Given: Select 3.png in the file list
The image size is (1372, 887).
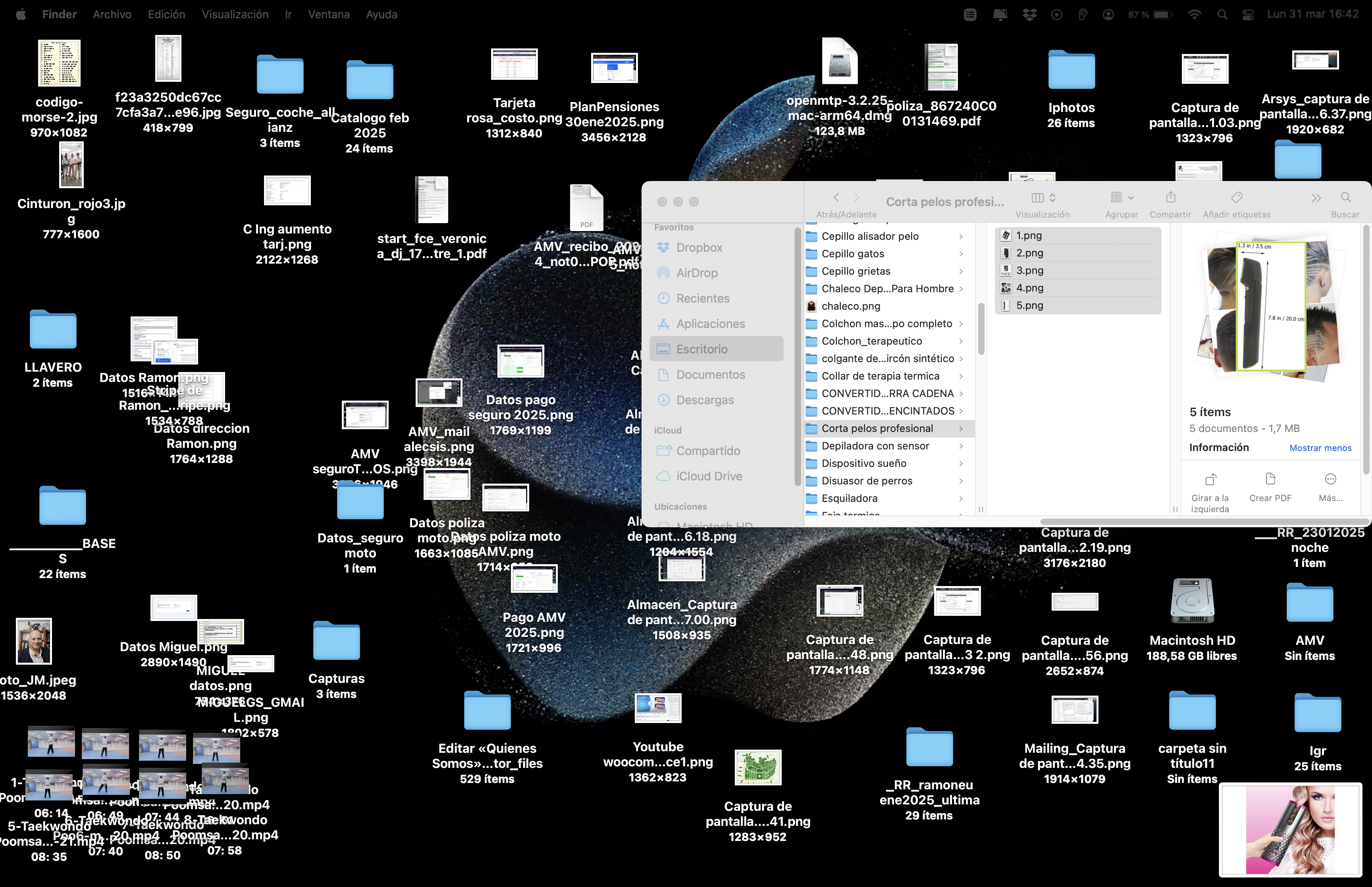Looking at the screenshot, I should pos(1029,271).
